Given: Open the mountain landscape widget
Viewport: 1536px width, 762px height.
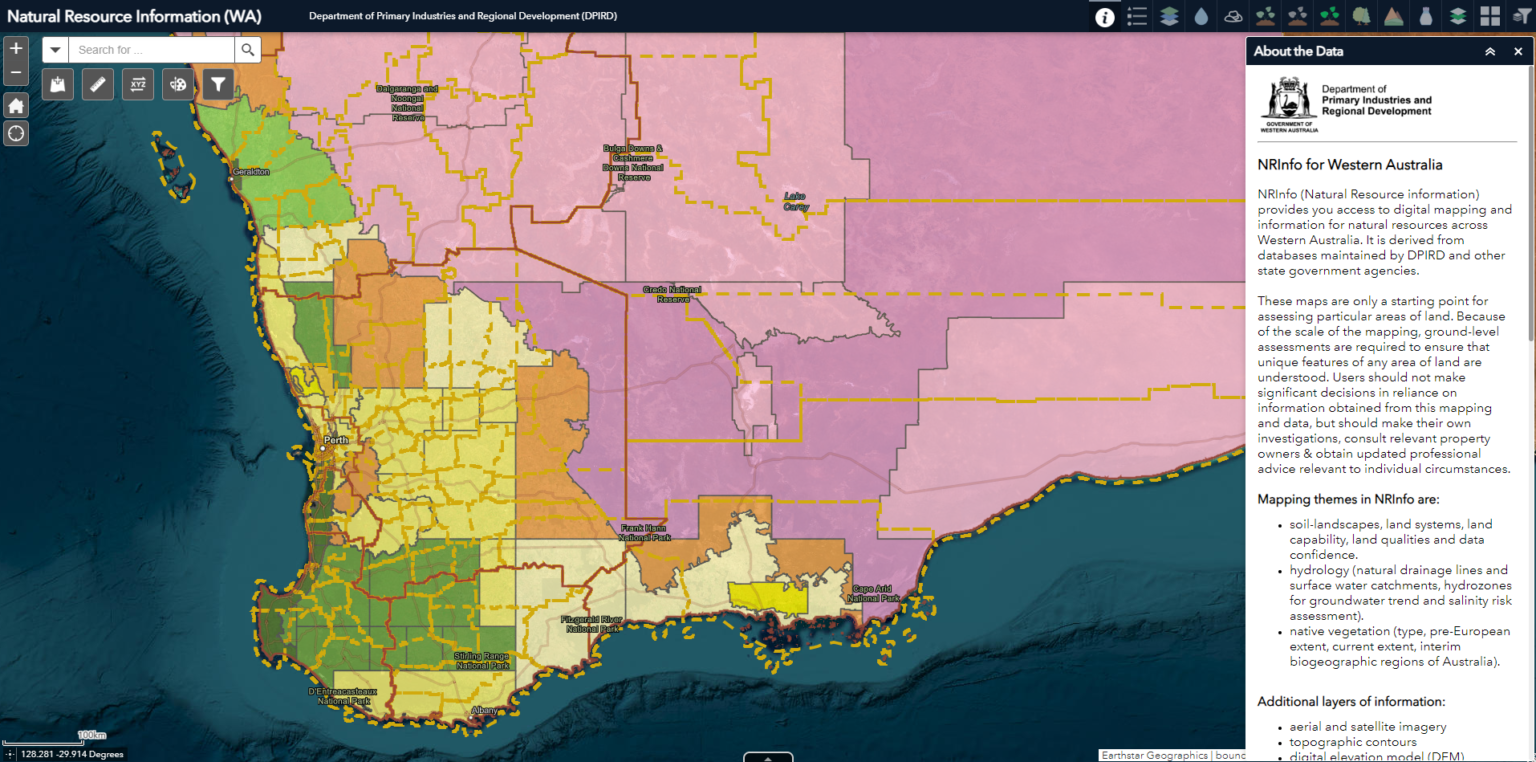Looking at the screenshot, I should (1393, 16).
